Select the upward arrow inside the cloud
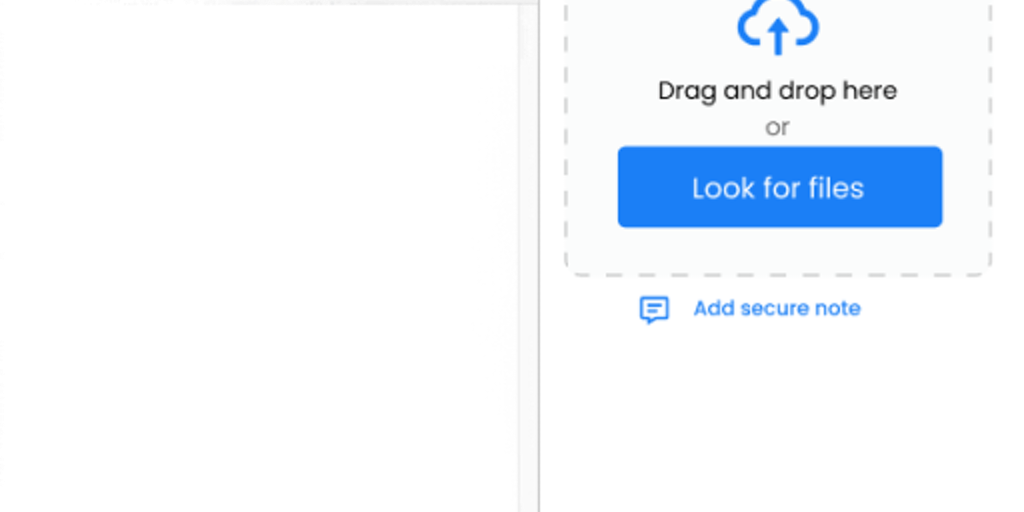Image resolution: width=1024 pixels, height=512 pixels. 778,36
